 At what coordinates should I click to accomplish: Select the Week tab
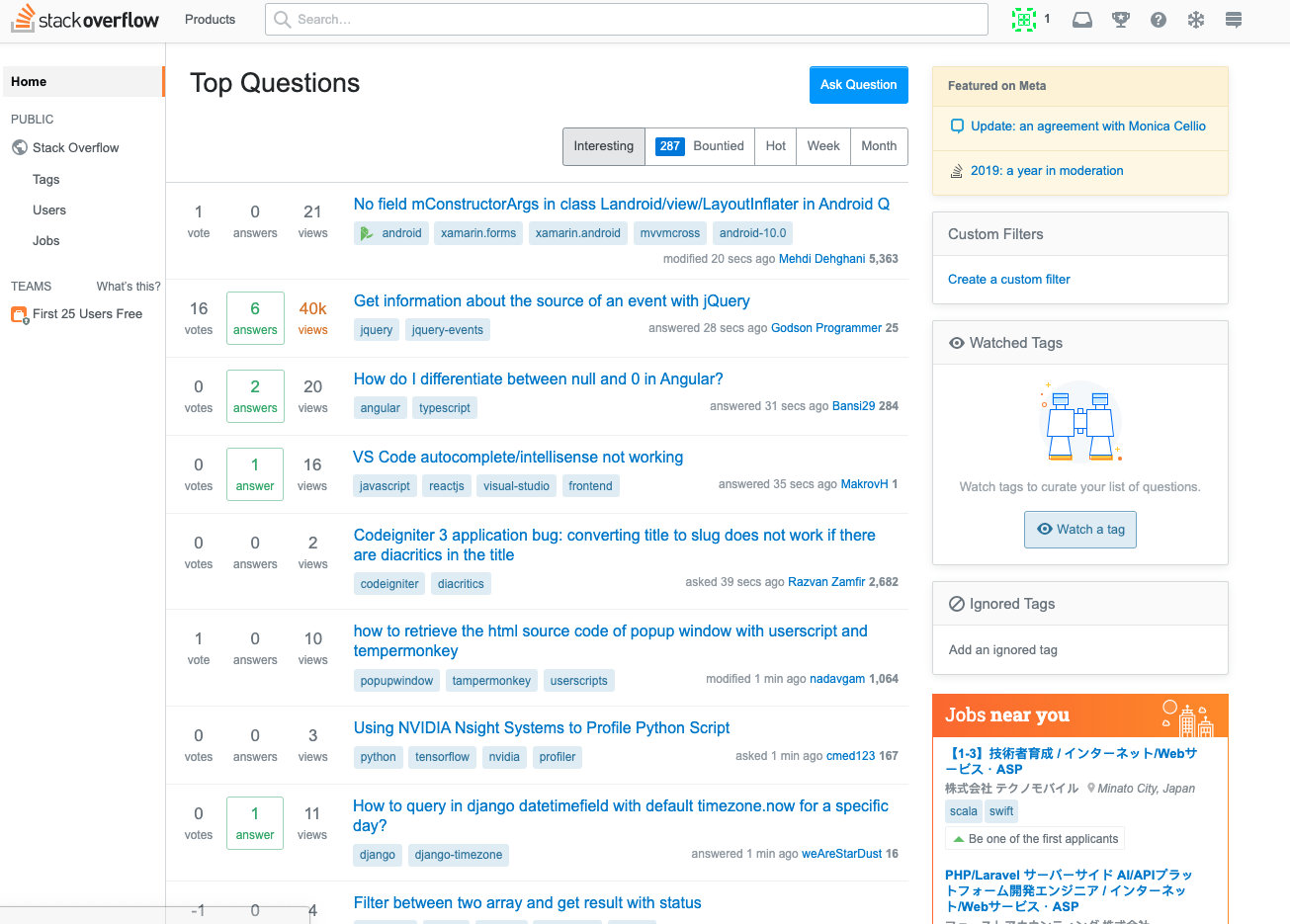[x=823, y=146]
